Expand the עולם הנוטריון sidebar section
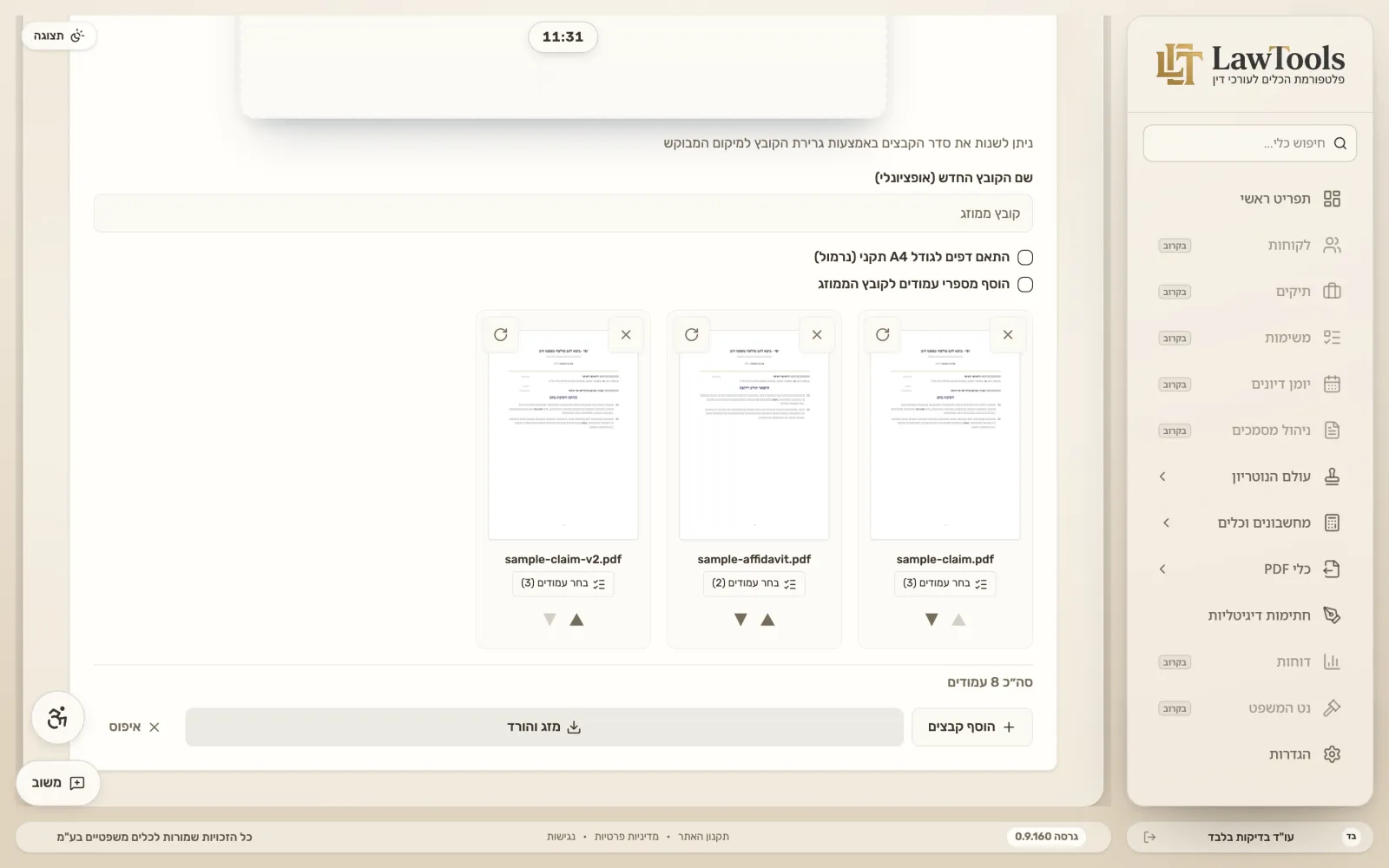The image size is (1389, 868). tap(1250, 477)
